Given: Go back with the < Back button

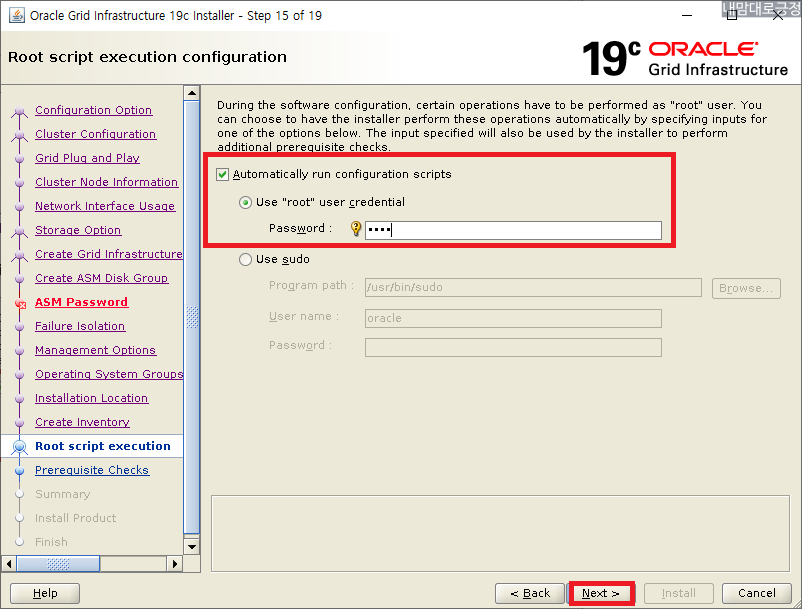Looking at the screenshot, I should 530,593.
